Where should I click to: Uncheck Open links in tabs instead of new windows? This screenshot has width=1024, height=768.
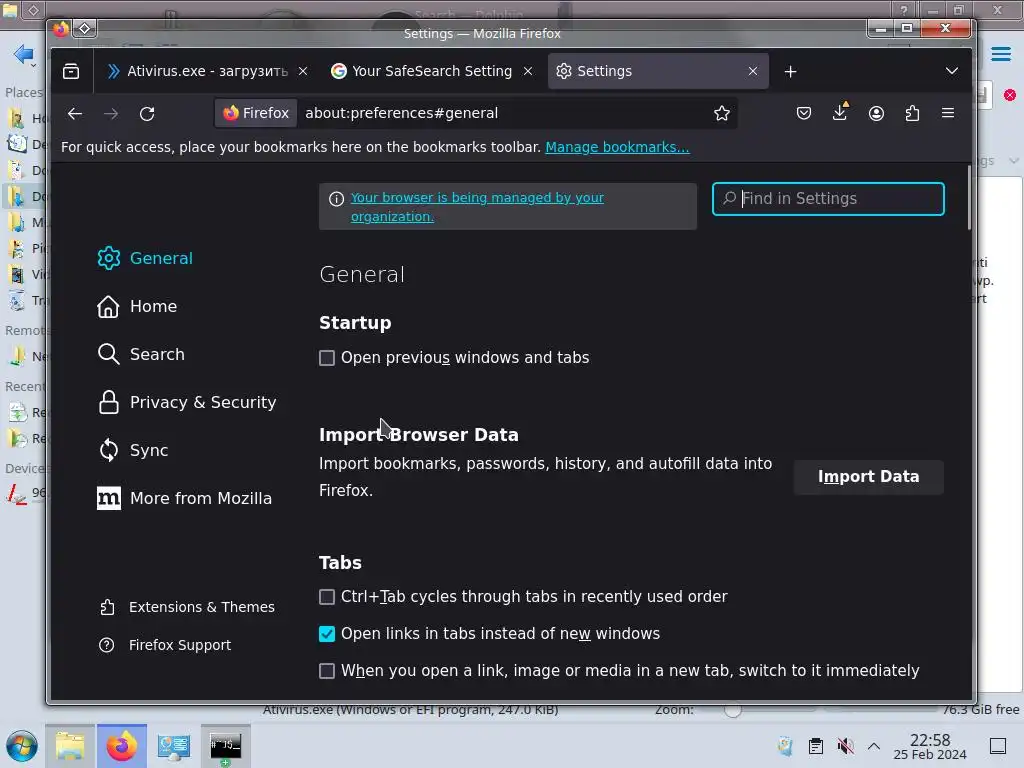click(327, 634)
